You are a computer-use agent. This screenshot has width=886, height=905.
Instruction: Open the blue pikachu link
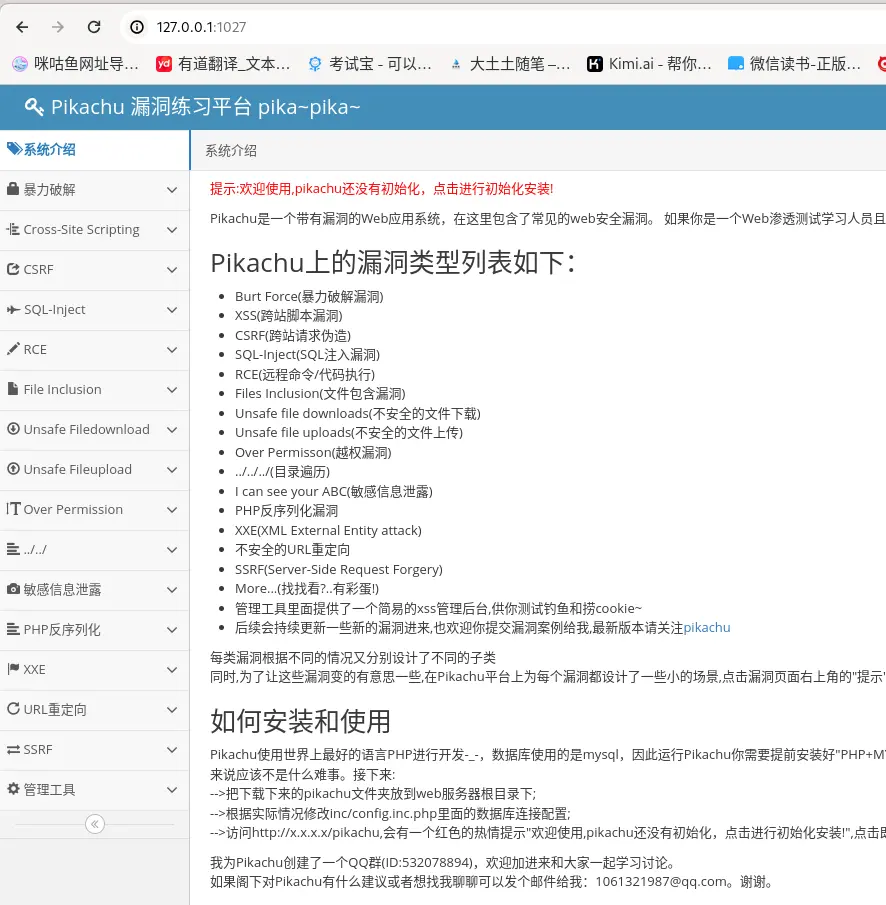coord(706,627)
